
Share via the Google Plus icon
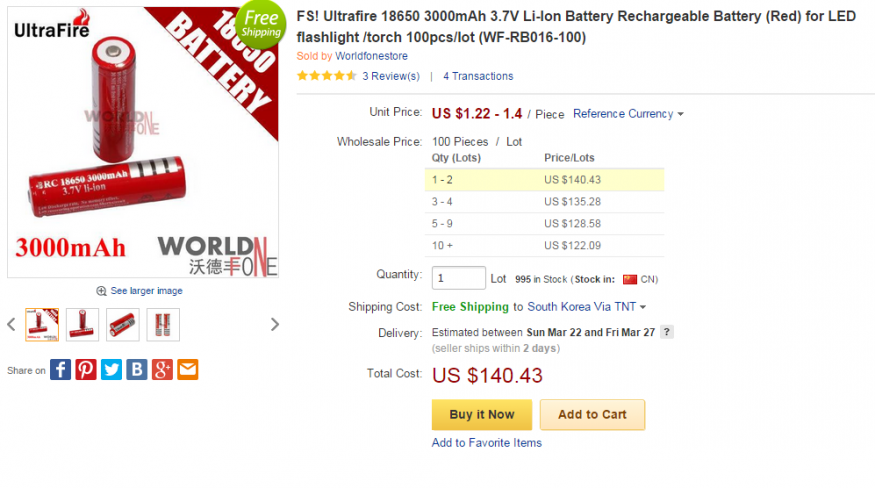[x=162, y=370]
